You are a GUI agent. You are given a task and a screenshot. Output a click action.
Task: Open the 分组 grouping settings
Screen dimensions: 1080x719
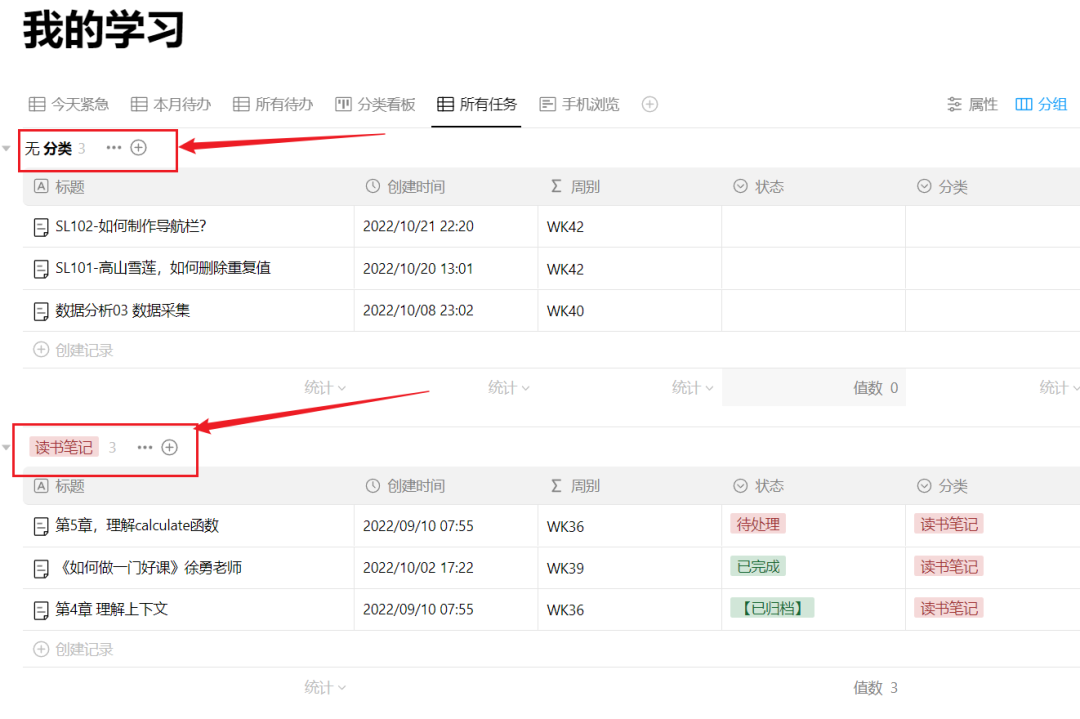(x=1041, y=104)
